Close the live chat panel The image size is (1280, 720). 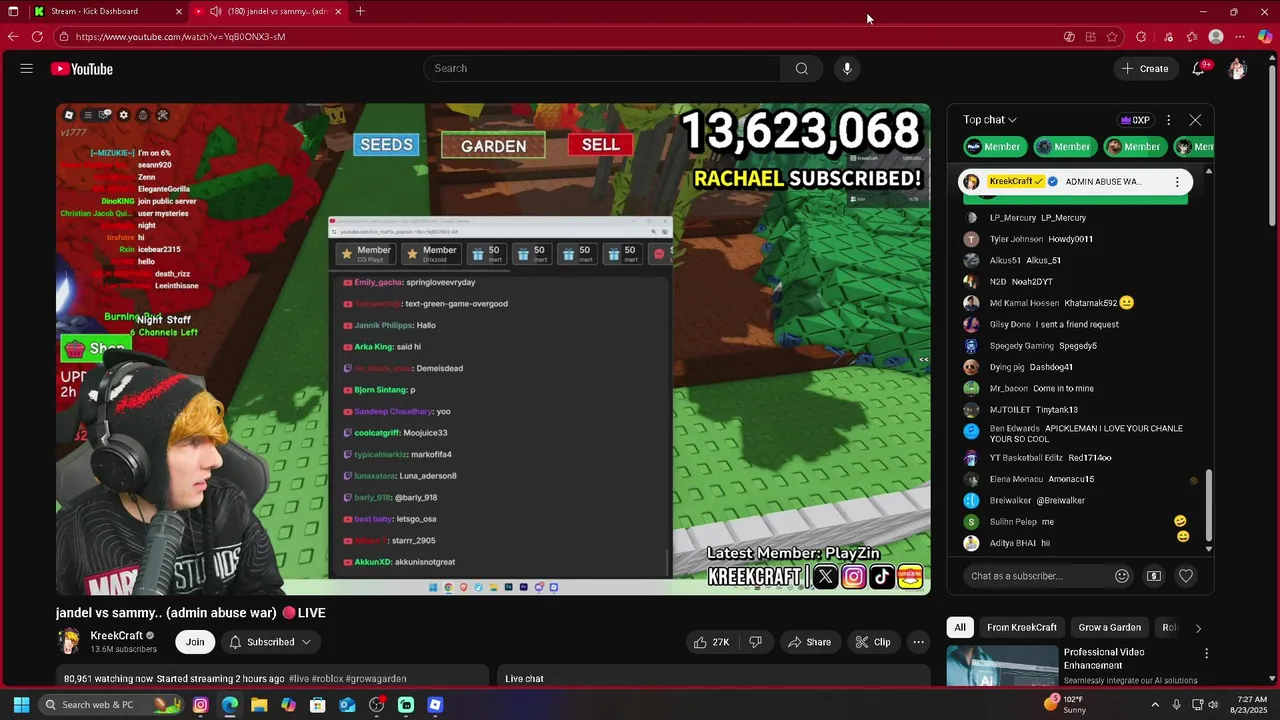click(1195, 120)
